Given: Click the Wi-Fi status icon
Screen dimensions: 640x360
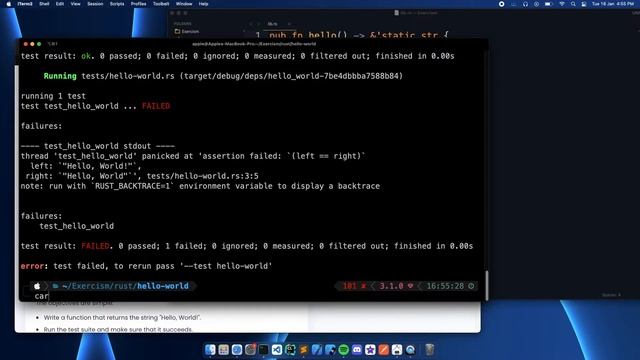Looking at the screenshot, I should point(562,4).
